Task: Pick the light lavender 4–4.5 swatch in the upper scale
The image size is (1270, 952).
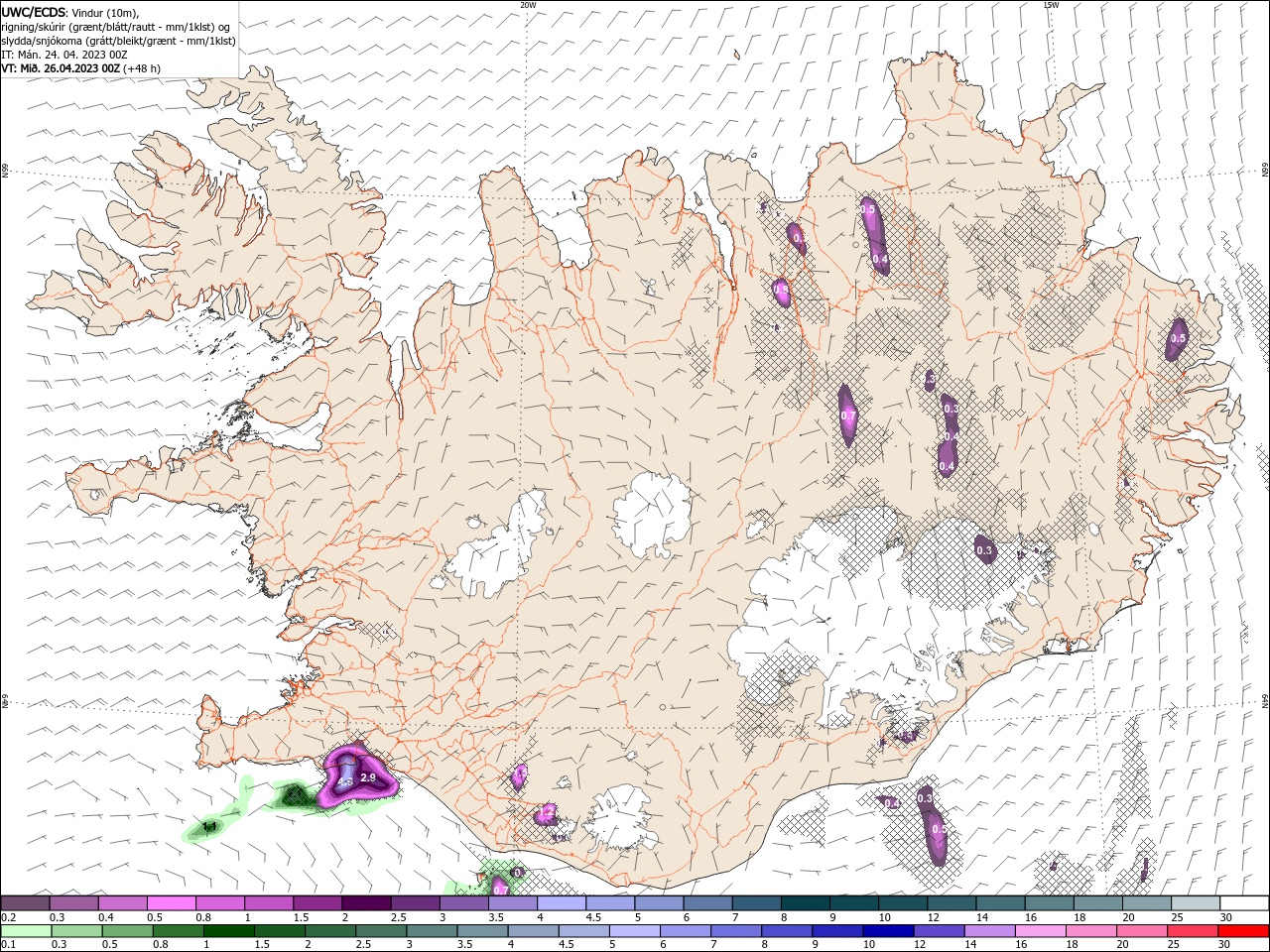Action: coord(562,903)
